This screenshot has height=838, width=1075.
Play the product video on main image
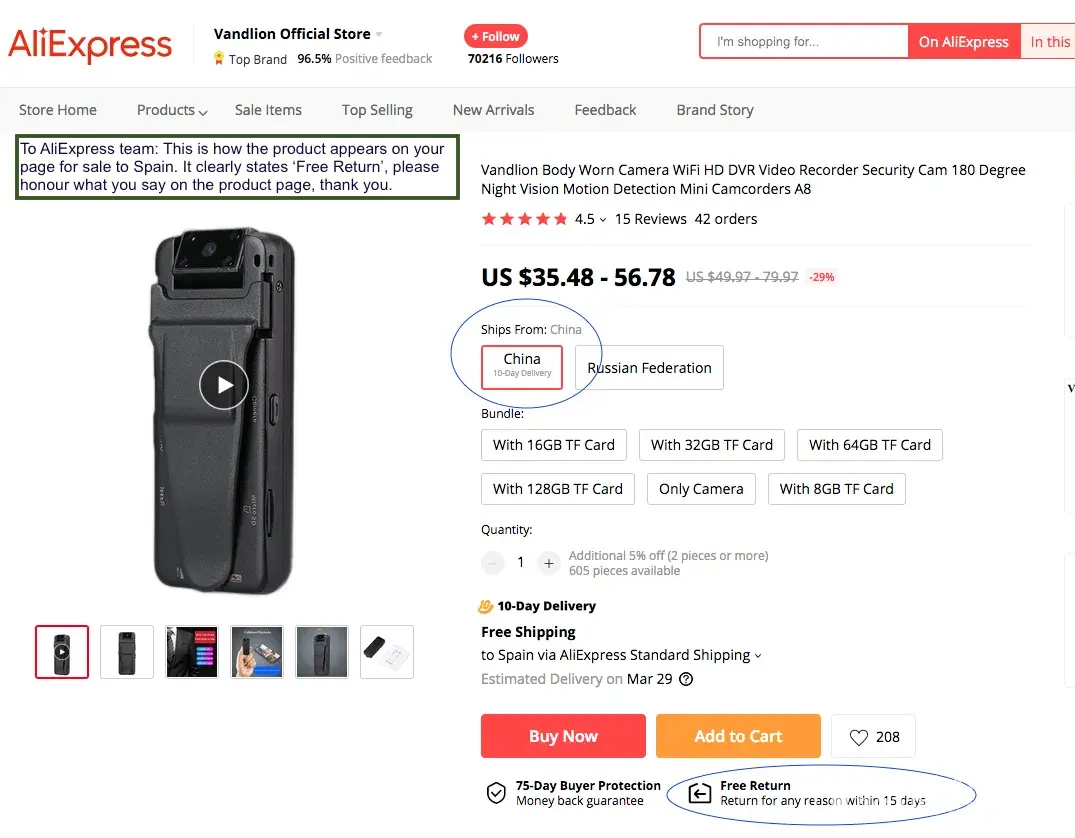(223, 385)
